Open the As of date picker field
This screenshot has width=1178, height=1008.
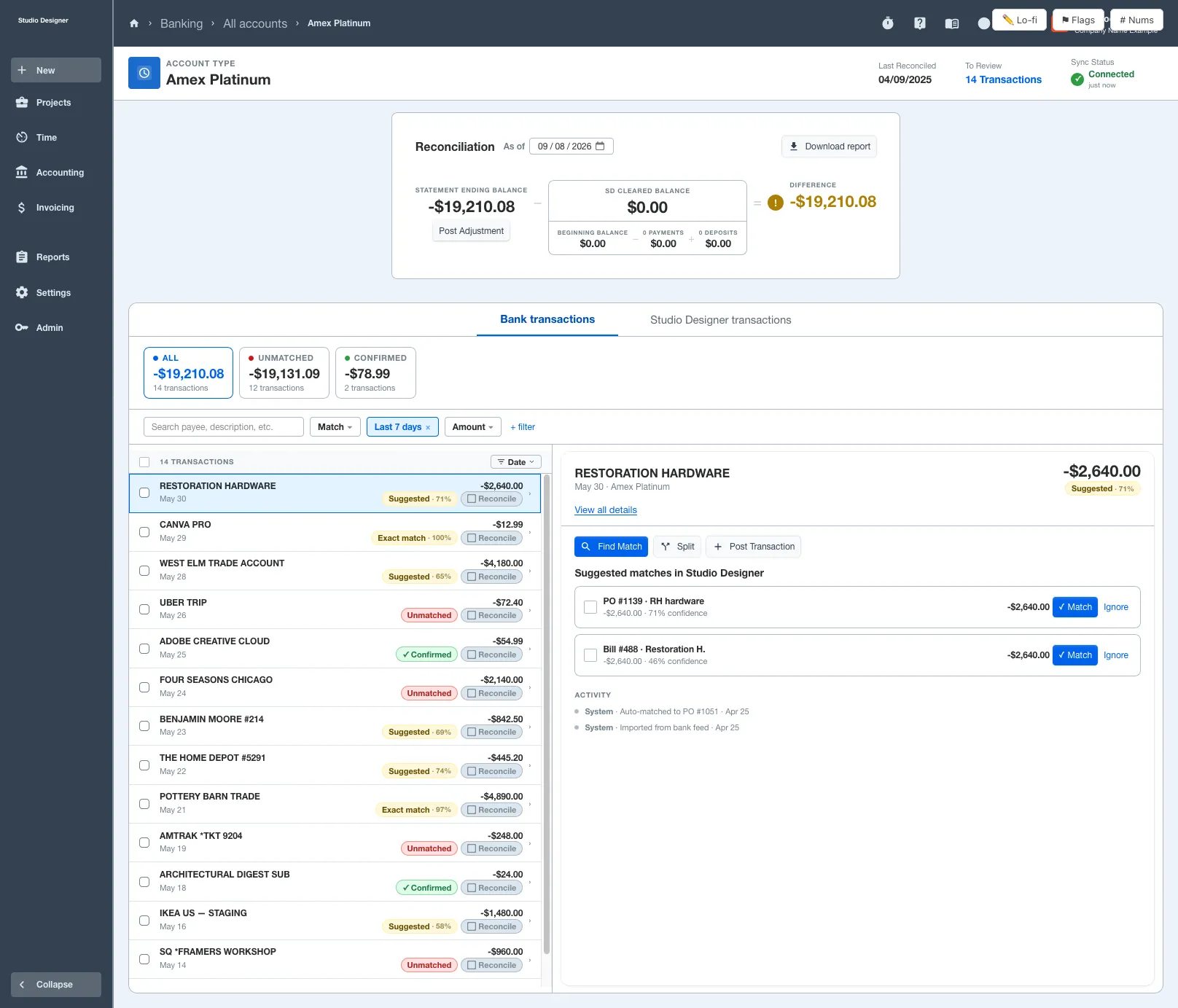[572, 146]
